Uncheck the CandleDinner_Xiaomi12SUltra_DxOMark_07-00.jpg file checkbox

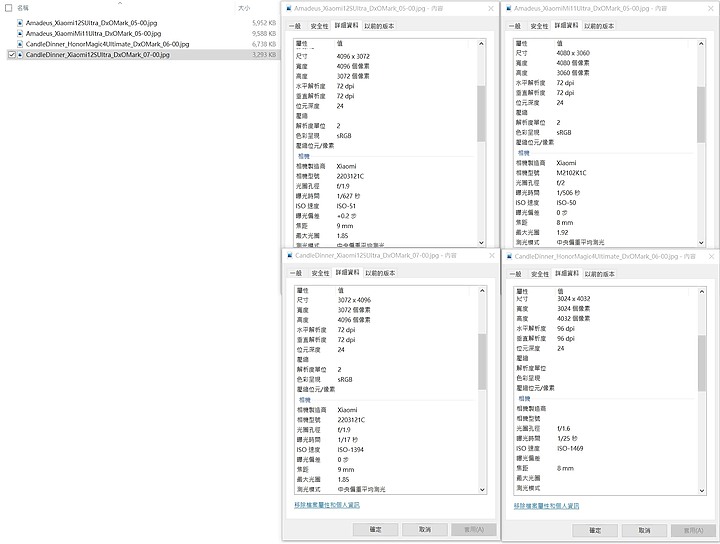click(11, 55)
